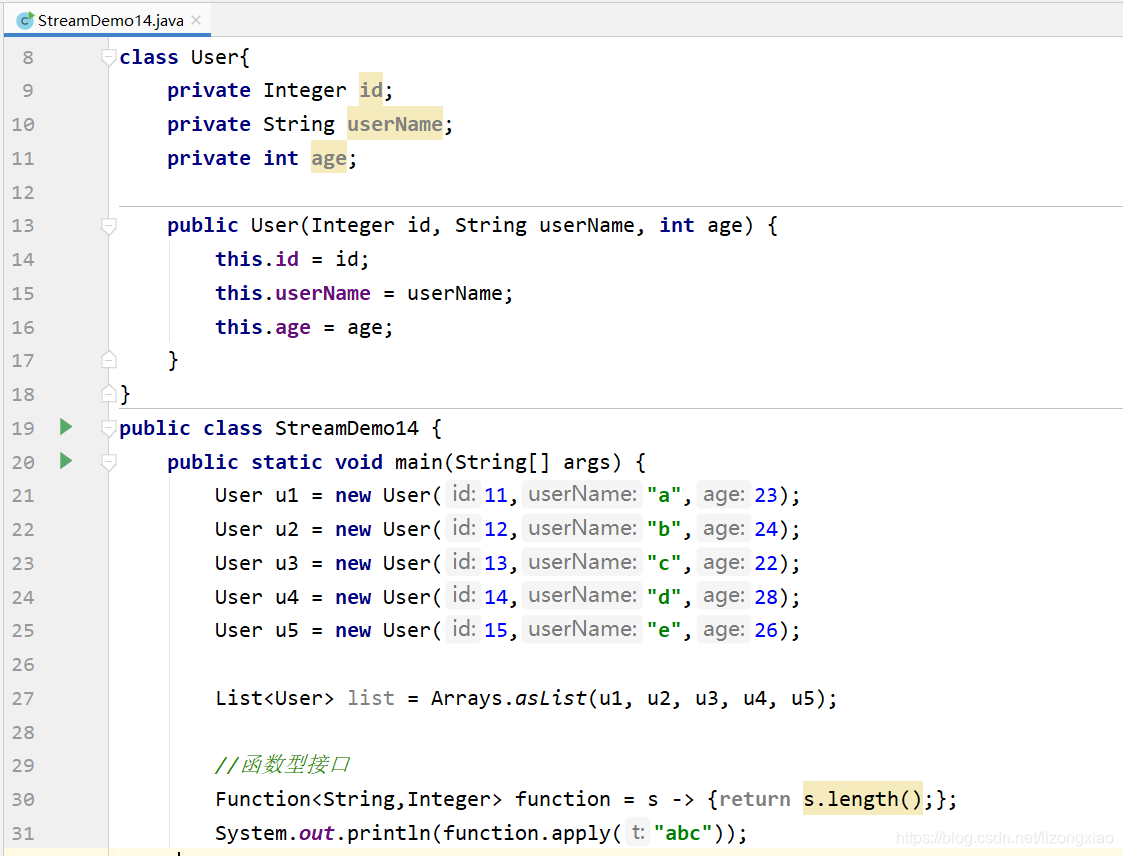Viewport: 1123px width, 856px height.
Task: Click highlighted s.length() call on line 30
Action: tap(862, 799)
